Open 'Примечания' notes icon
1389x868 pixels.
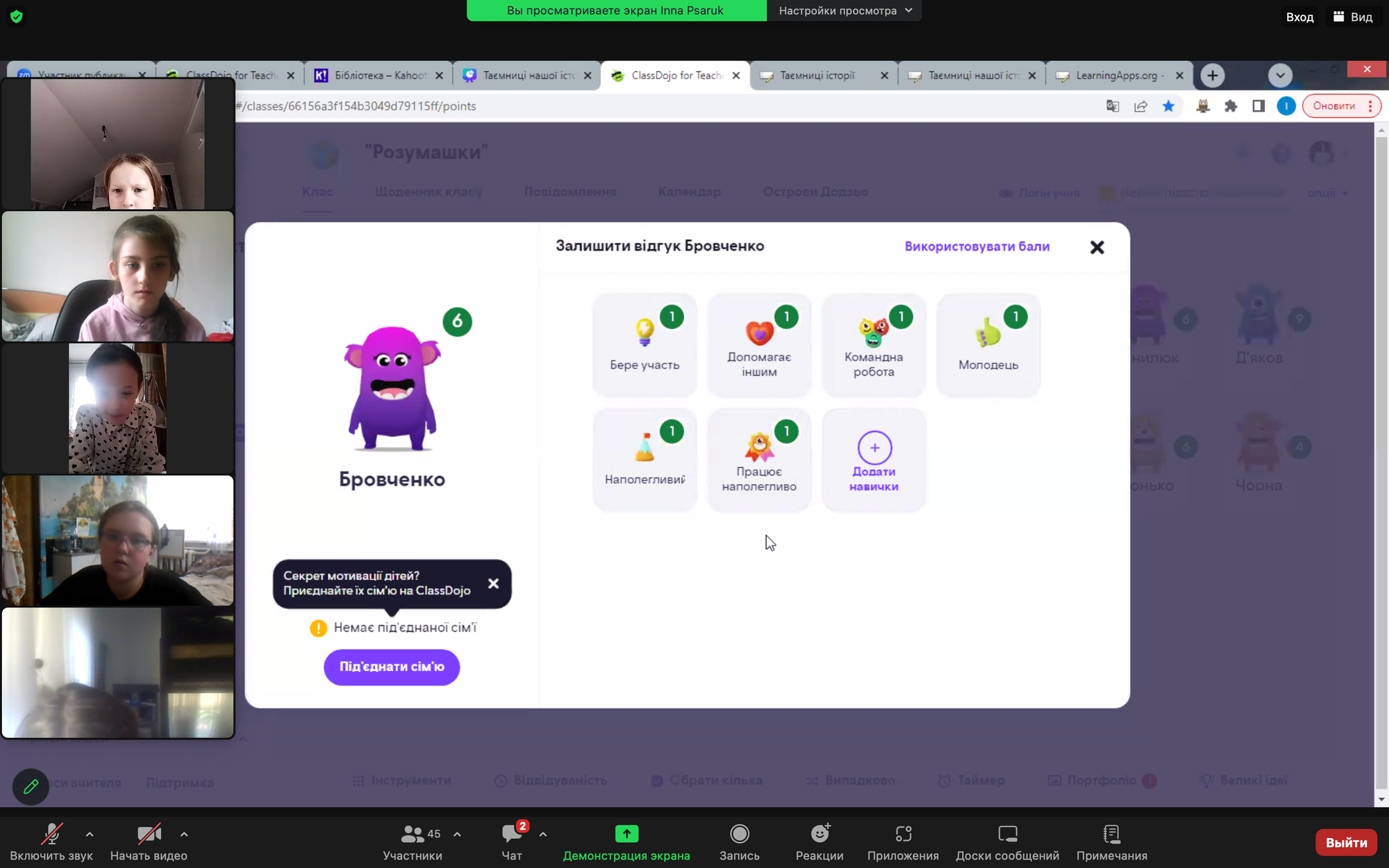pyautogui.click(x=1112, y=833)
